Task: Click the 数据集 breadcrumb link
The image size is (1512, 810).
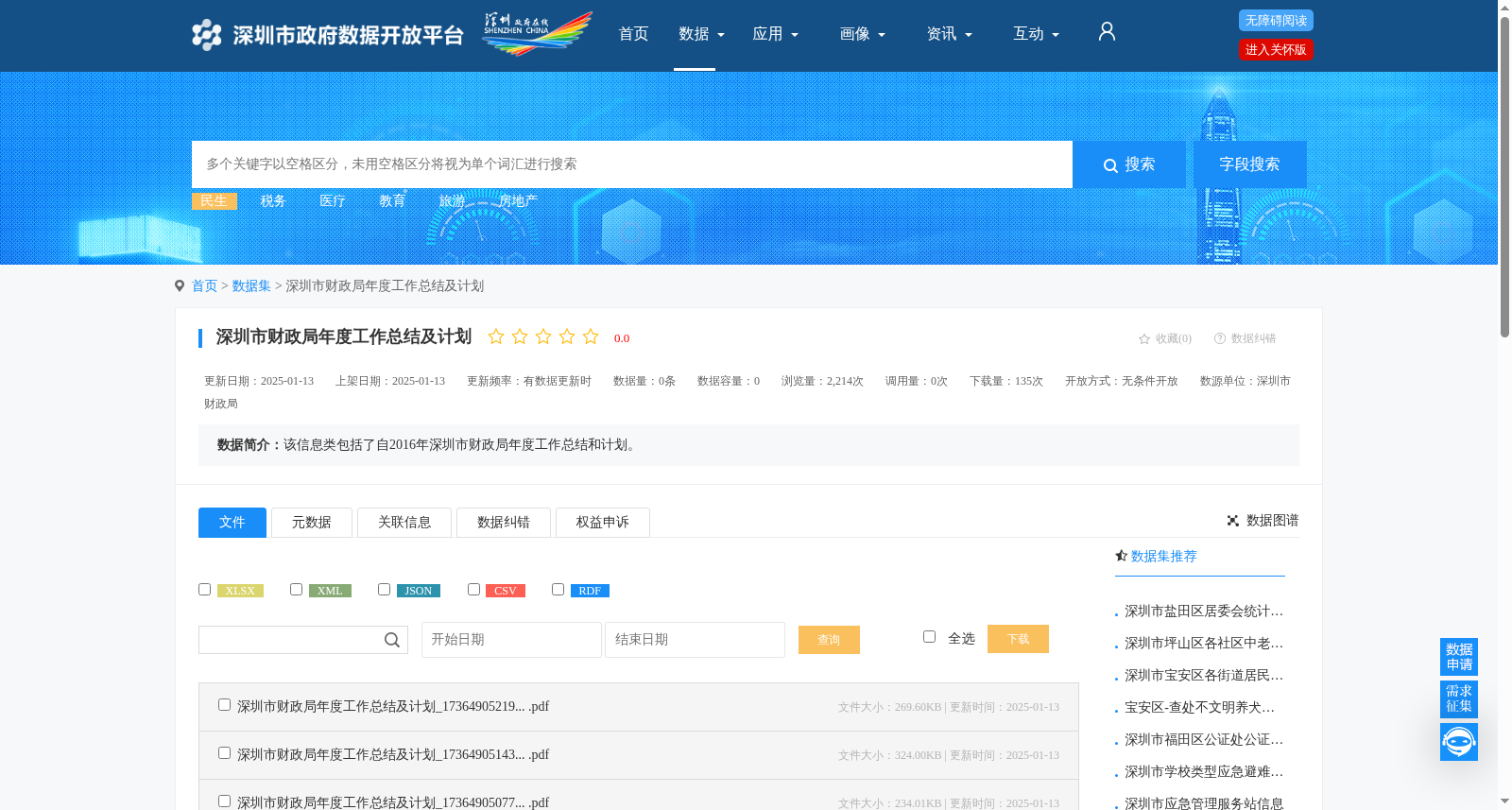Action: (251, 286)
